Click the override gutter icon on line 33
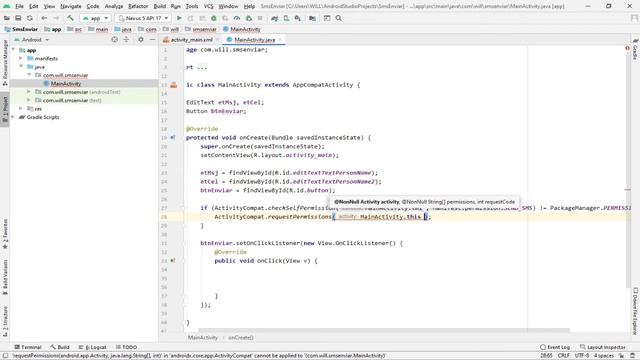 coord(173,260)
